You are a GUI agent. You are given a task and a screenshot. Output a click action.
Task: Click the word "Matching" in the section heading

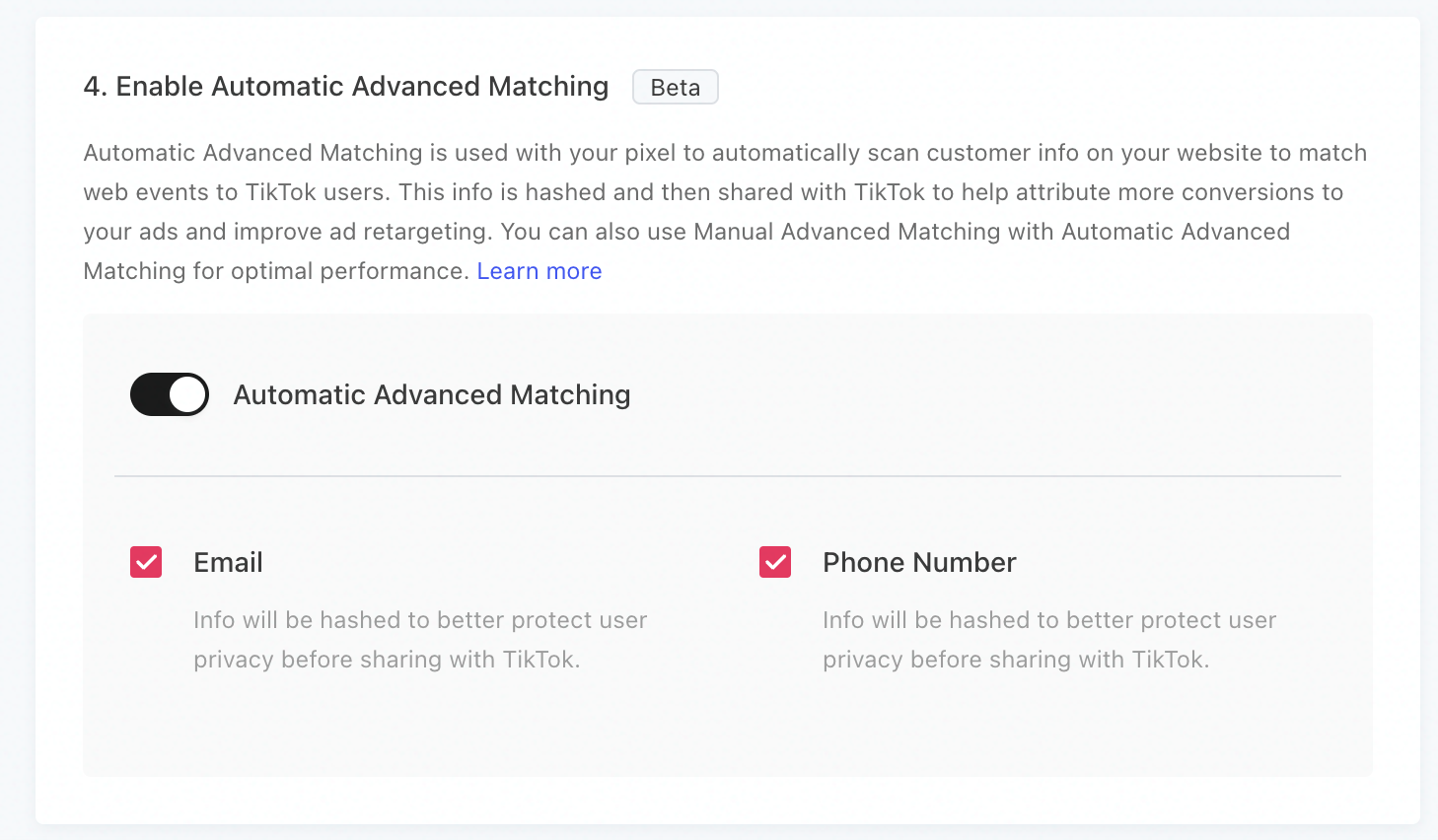pyautogui.click(x=547, y=87)
